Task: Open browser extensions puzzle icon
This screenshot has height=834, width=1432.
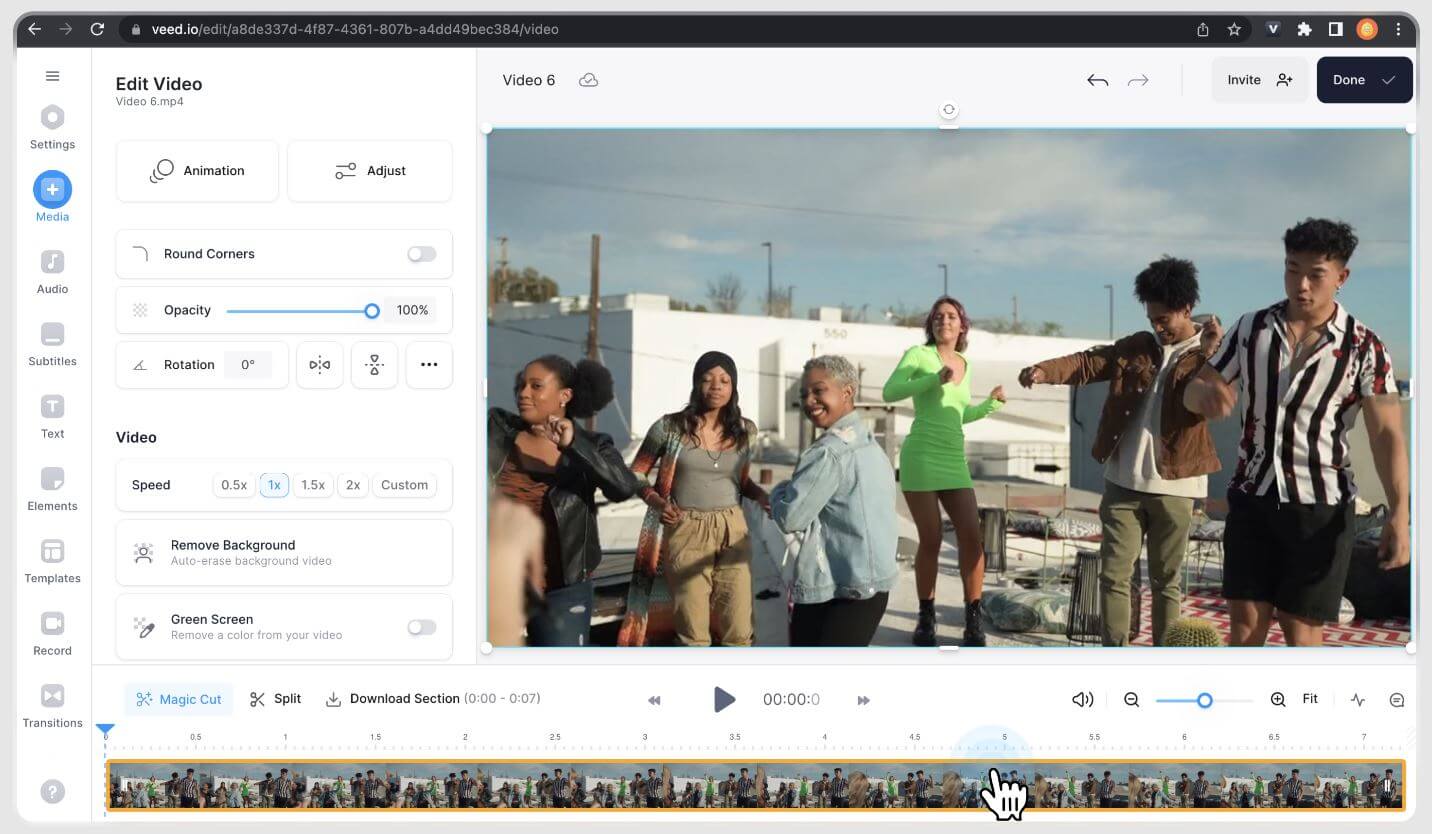Action: (1304, 29)
